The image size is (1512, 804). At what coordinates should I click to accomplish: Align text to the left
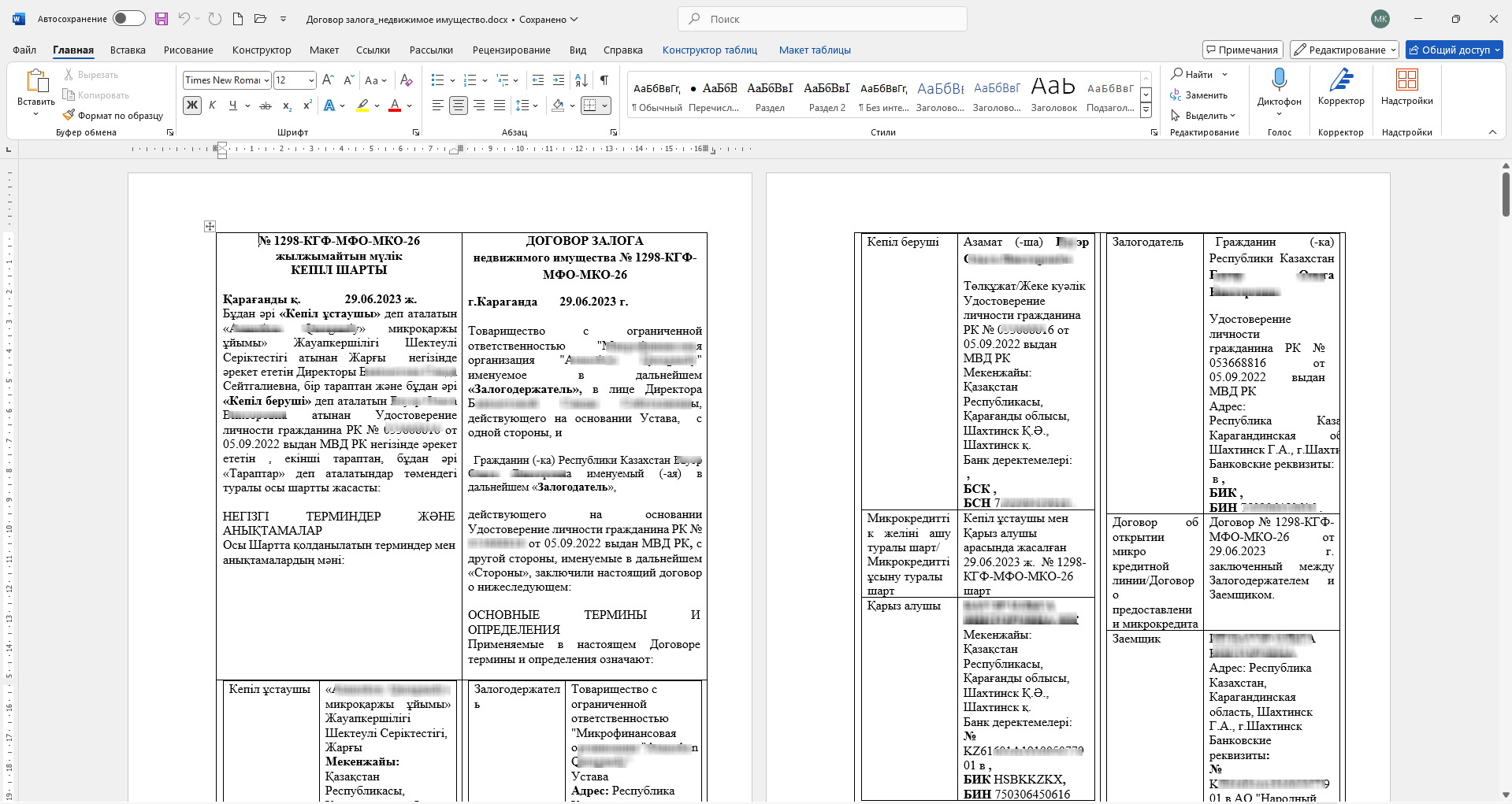pos(438,106)
